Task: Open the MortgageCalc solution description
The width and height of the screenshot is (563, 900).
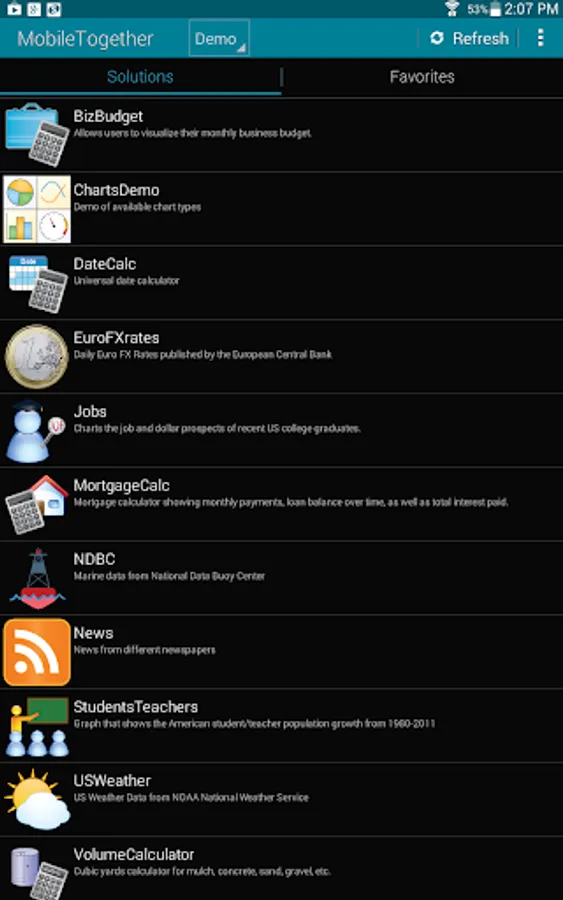Action: pos(291,502)
